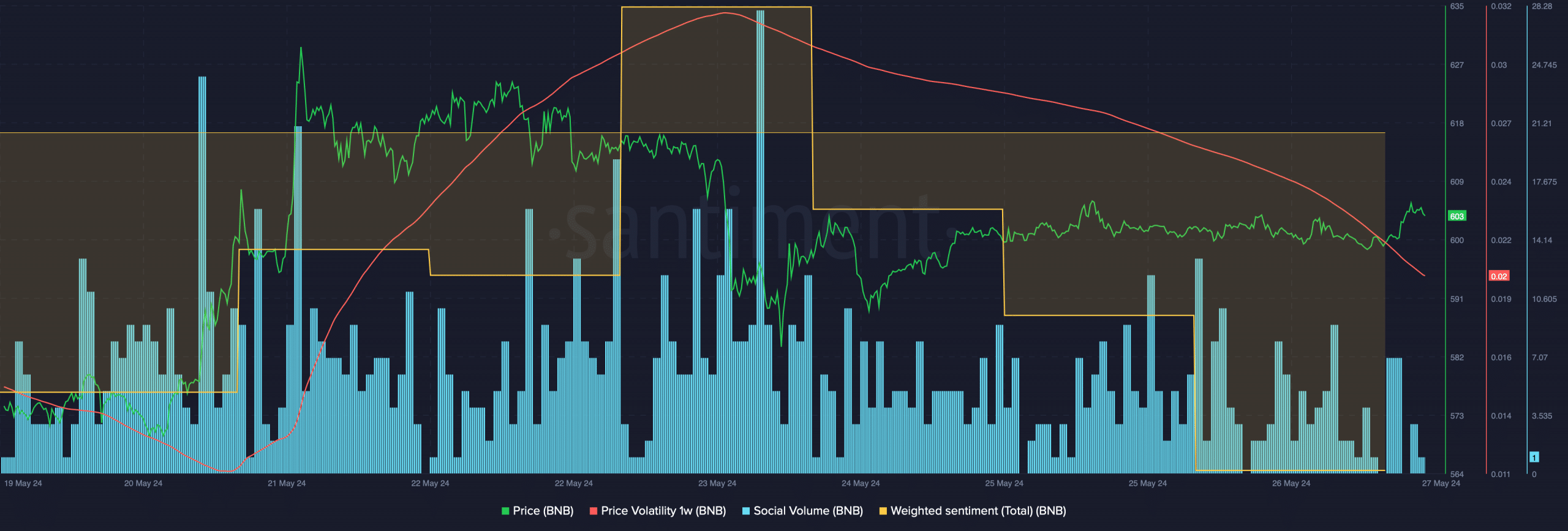
Task: Click the 0.022 volatility axis value
Action: [x=1501, y=241]
